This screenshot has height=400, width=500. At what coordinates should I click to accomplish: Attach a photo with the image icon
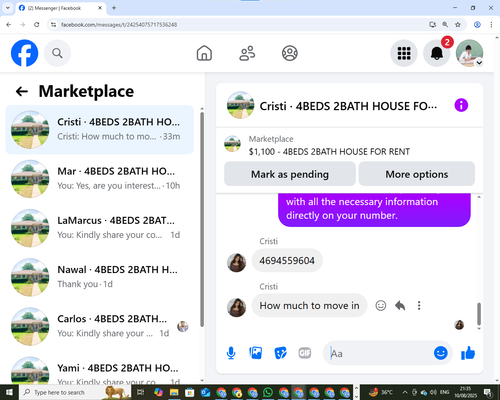[256, 353]
